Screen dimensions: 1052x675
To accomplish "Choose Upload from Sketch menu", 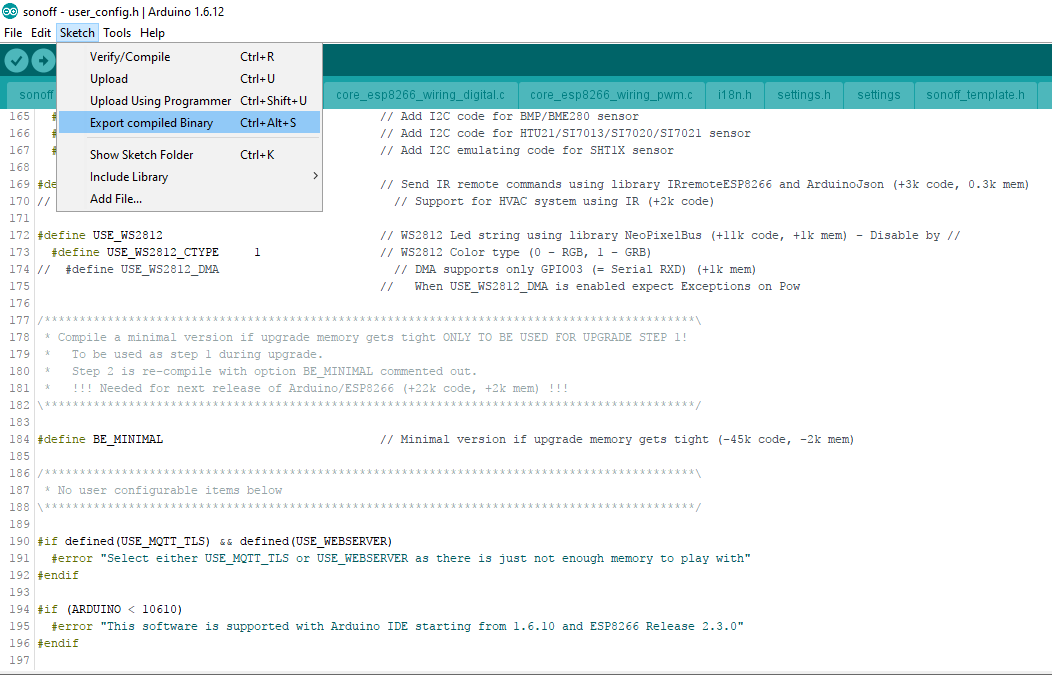I will click(189, 79).
